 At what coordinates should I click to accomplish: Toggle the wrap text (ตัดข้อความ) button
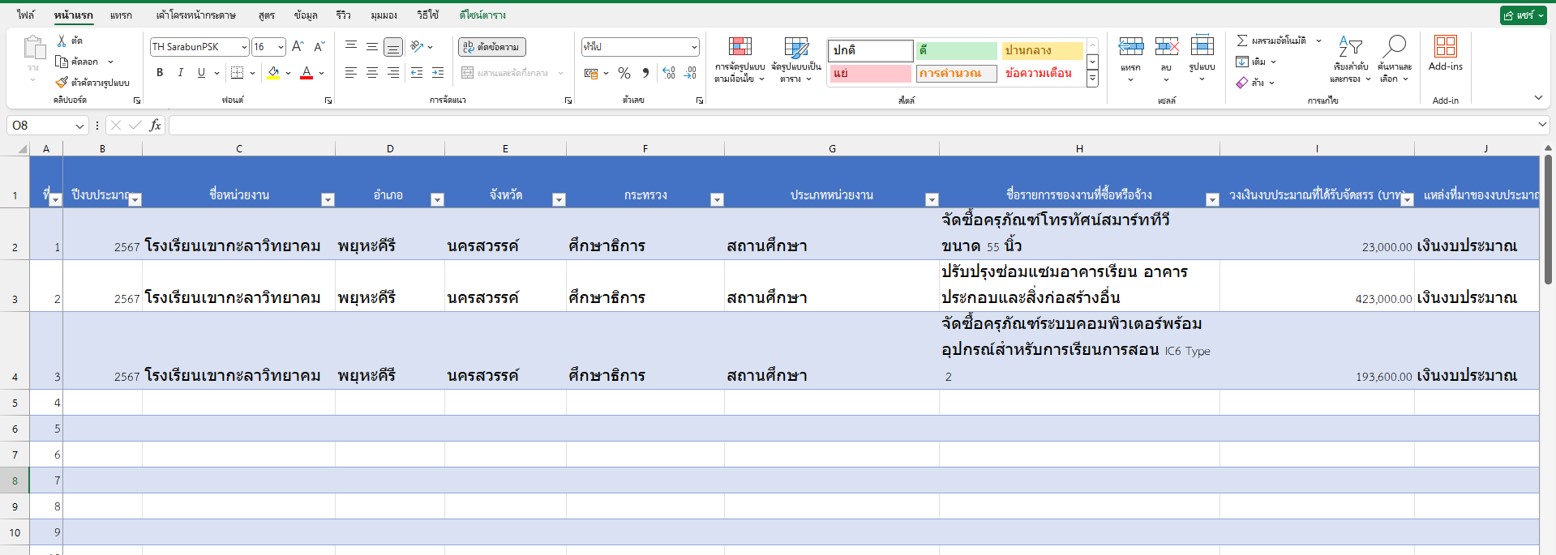click(x=492, y=47)
